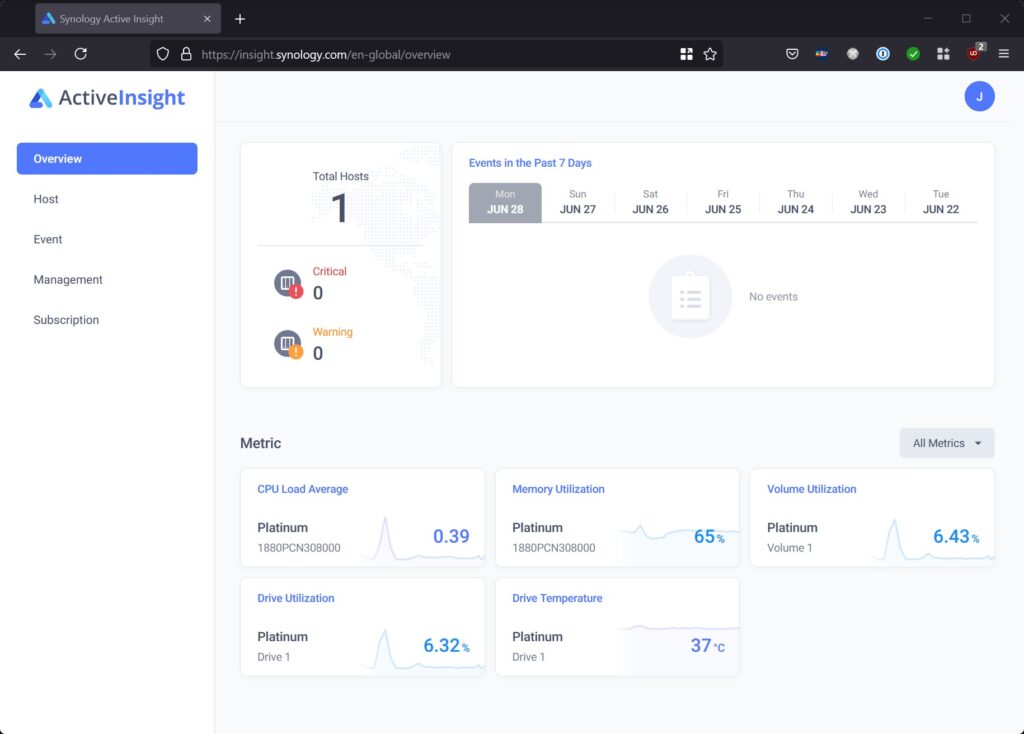Image resolution: width=1024 pixels, height=734 pixels.
Task: Click Events in the Past 7 Days heading
Action: 530,163
